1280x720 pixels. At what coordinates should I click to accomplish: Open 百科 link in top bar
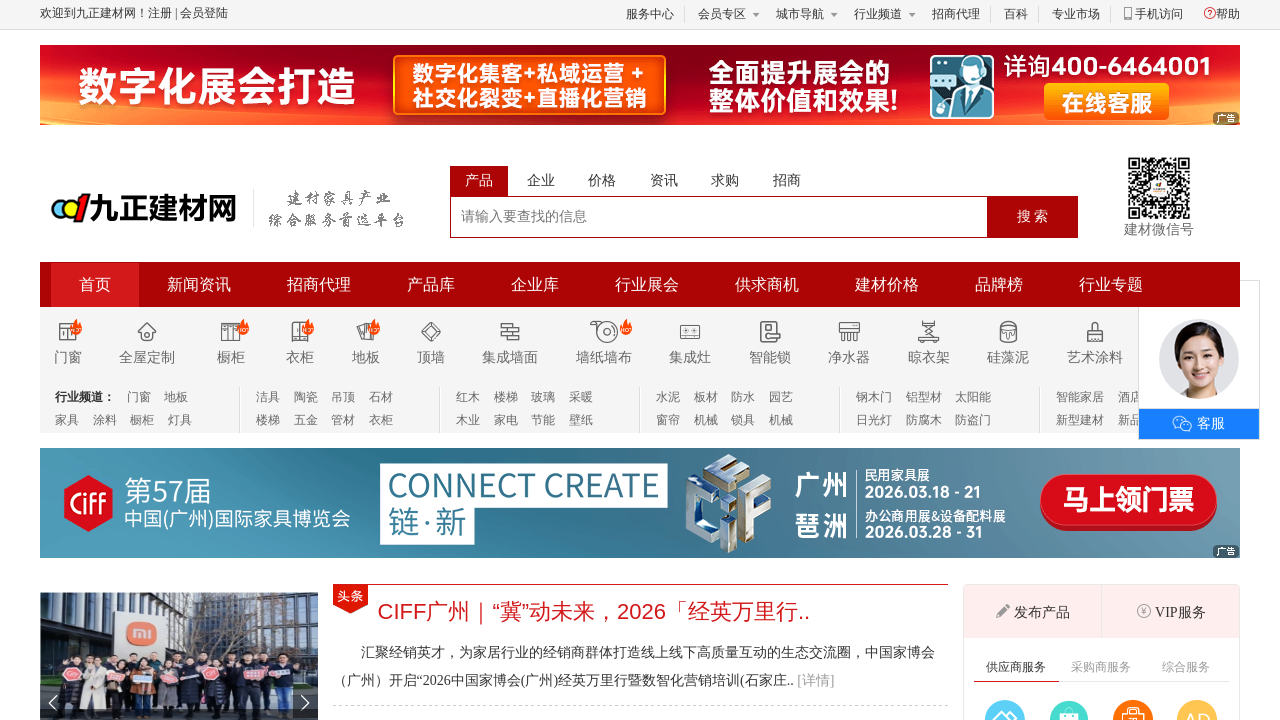click(1016, 14)
